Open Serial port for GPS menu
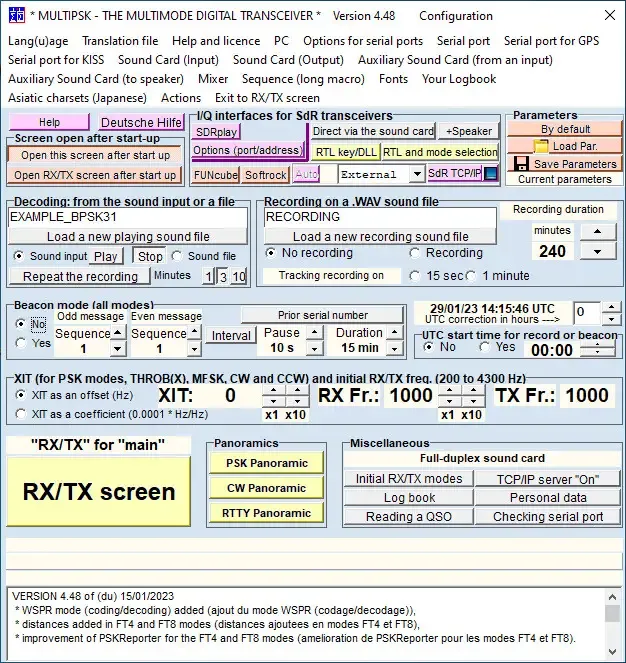Viewport: 626px width, 663px height. 551,41
